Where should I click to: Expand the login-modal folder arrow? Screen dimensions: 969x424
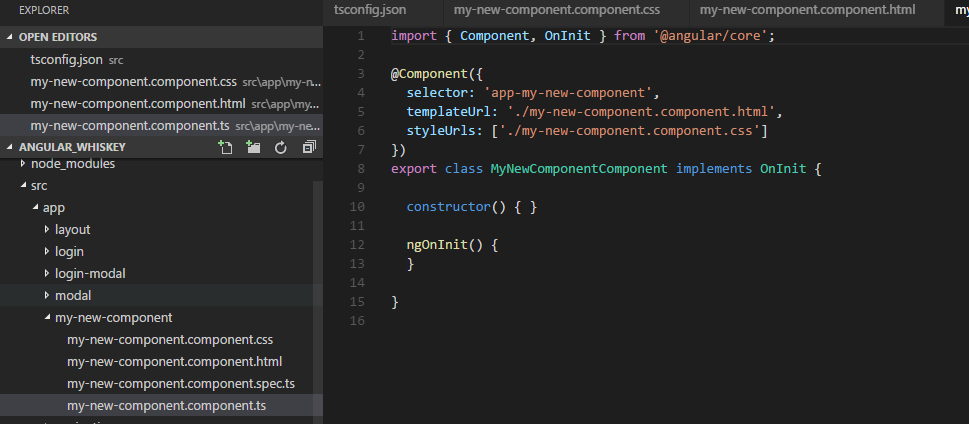[x=47, y=273]
